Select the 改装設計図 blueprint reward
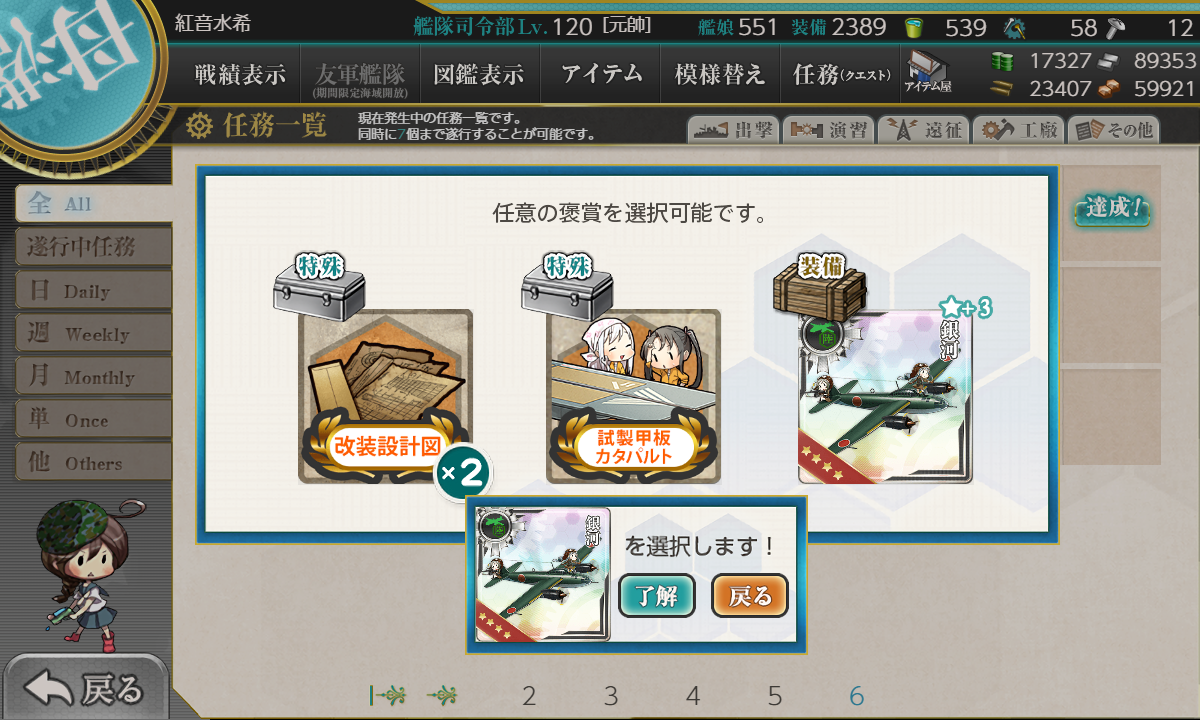Image resolution: width=1200 pixels, height=720 pixels. click(385, 397)
